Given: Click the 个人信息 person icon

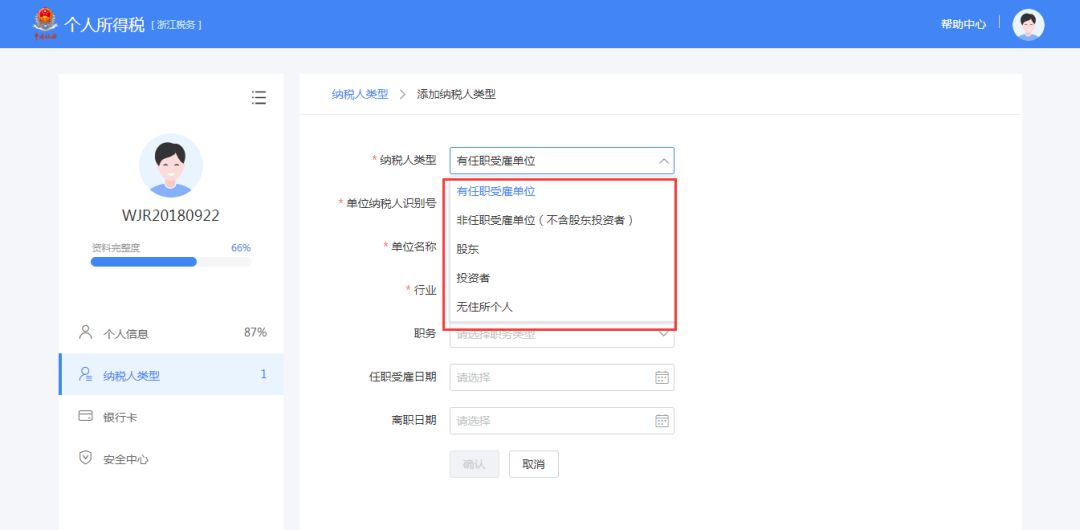Looking at the screenshot, I should (x=85, y=332).
